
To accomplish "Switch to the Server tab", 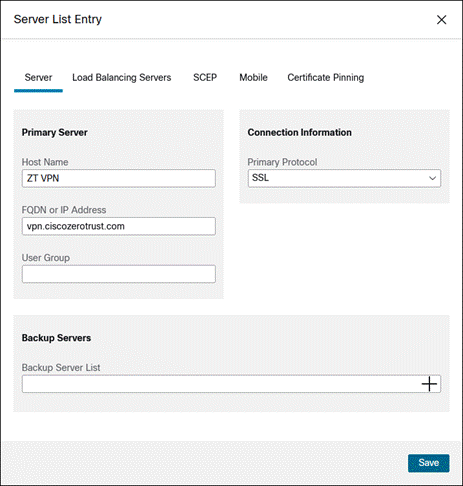I will click(38, 78).
